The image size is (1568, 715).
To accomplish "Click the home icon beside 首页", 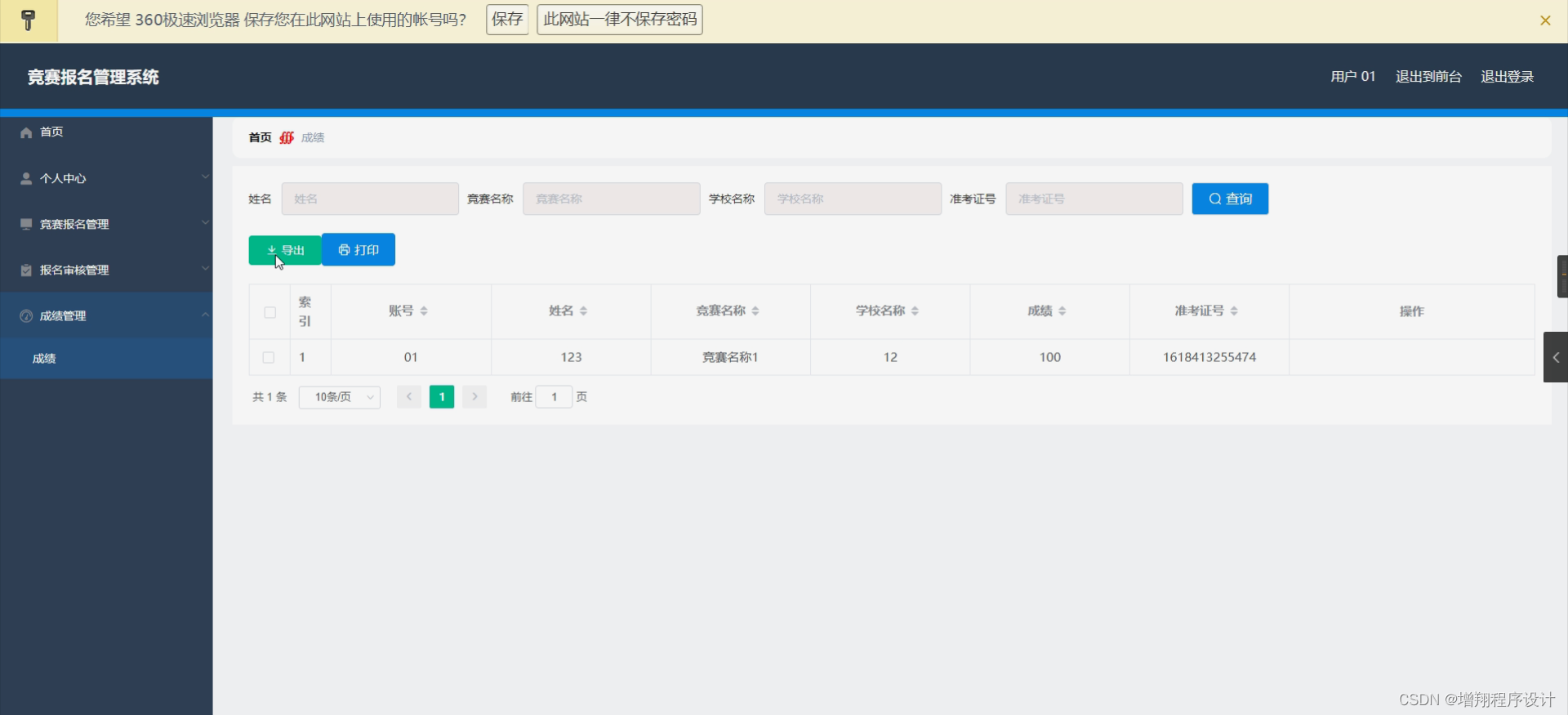I will (26, 132).
